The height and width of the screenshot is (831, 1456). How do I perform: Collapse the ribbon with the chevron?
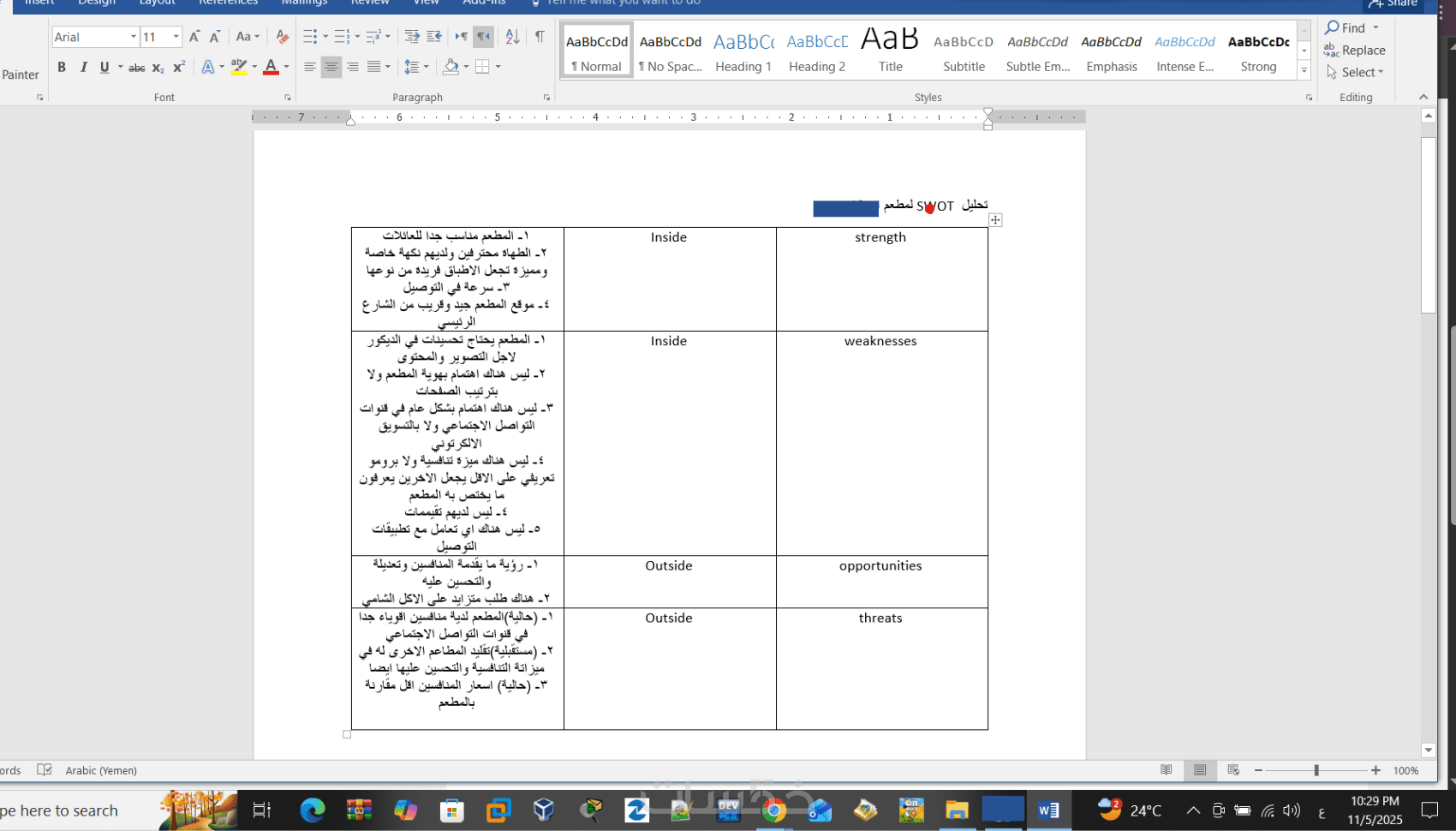[1423, 97]
